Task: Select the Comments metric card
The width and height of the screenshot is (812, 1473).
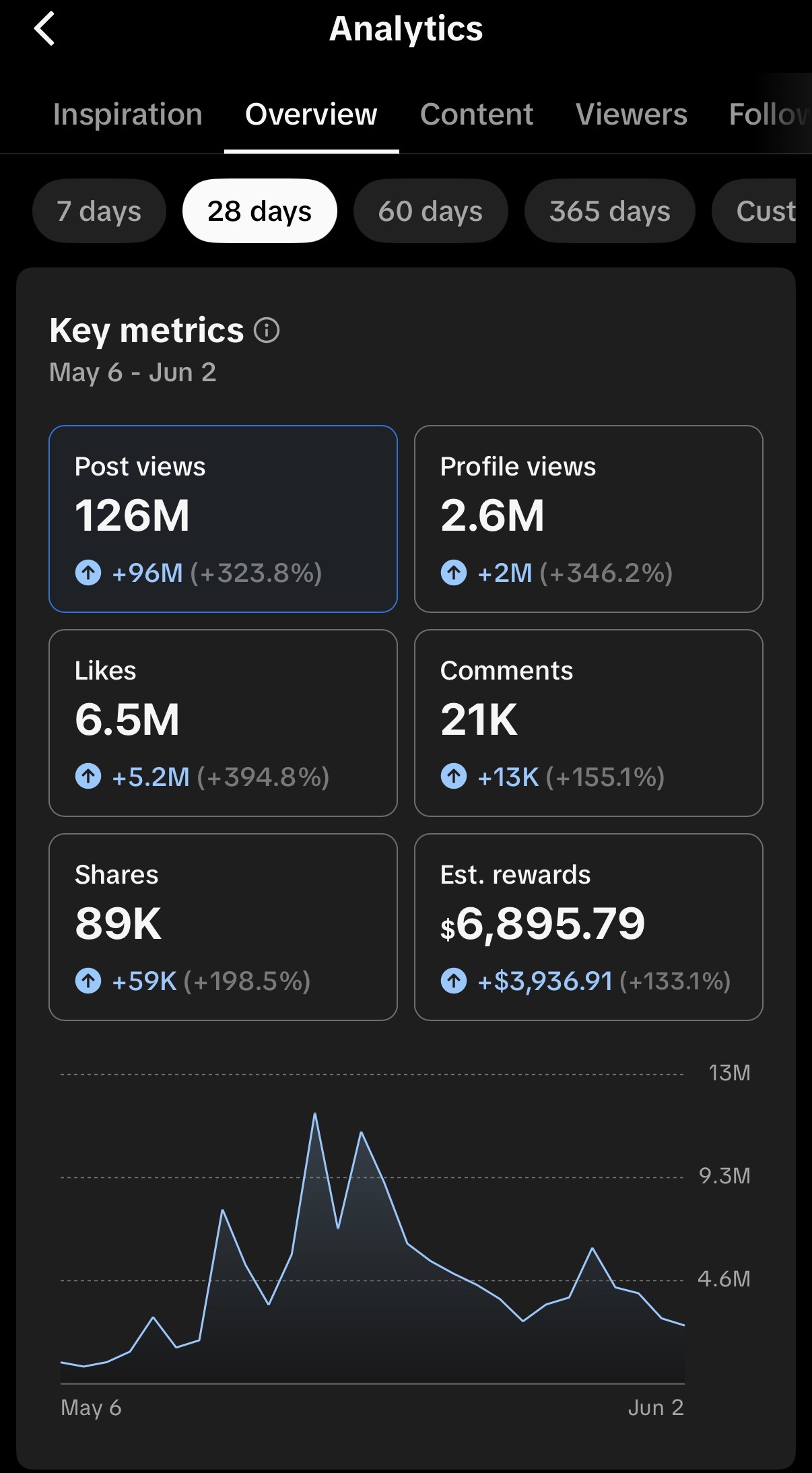Action: (588, 723)
